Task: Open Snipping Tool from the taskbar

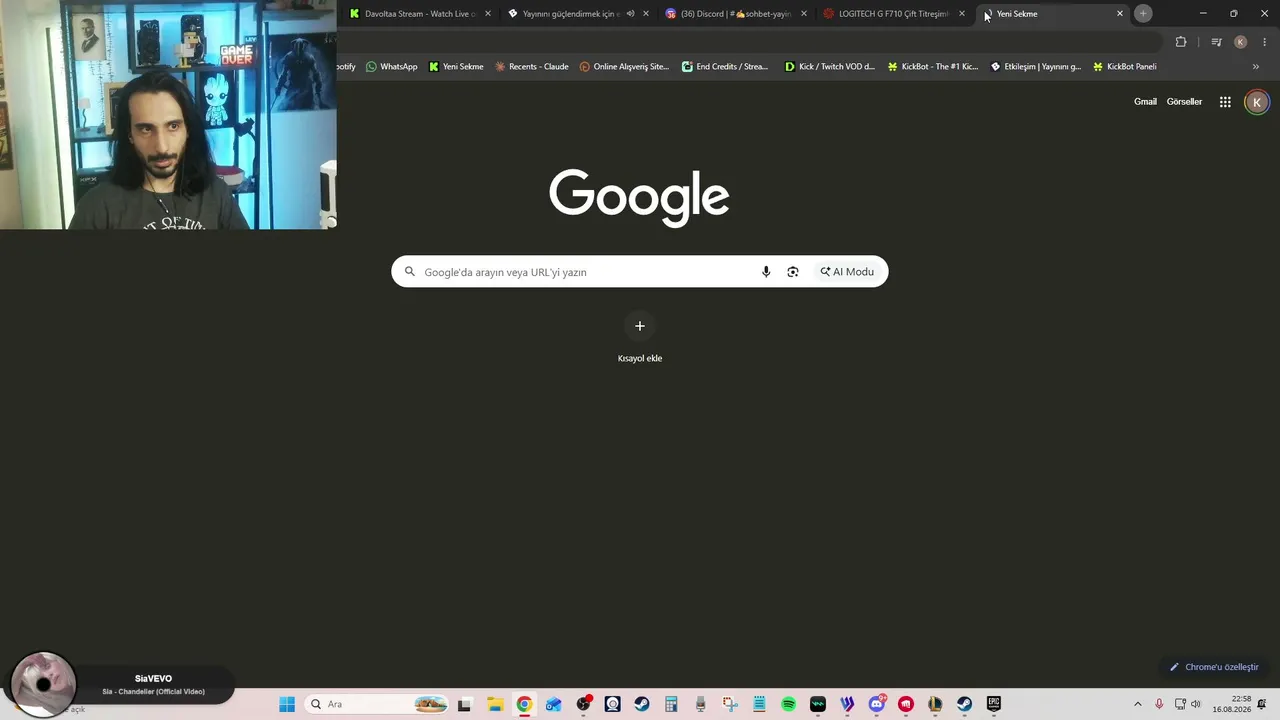Action: [x=730, y=704]
